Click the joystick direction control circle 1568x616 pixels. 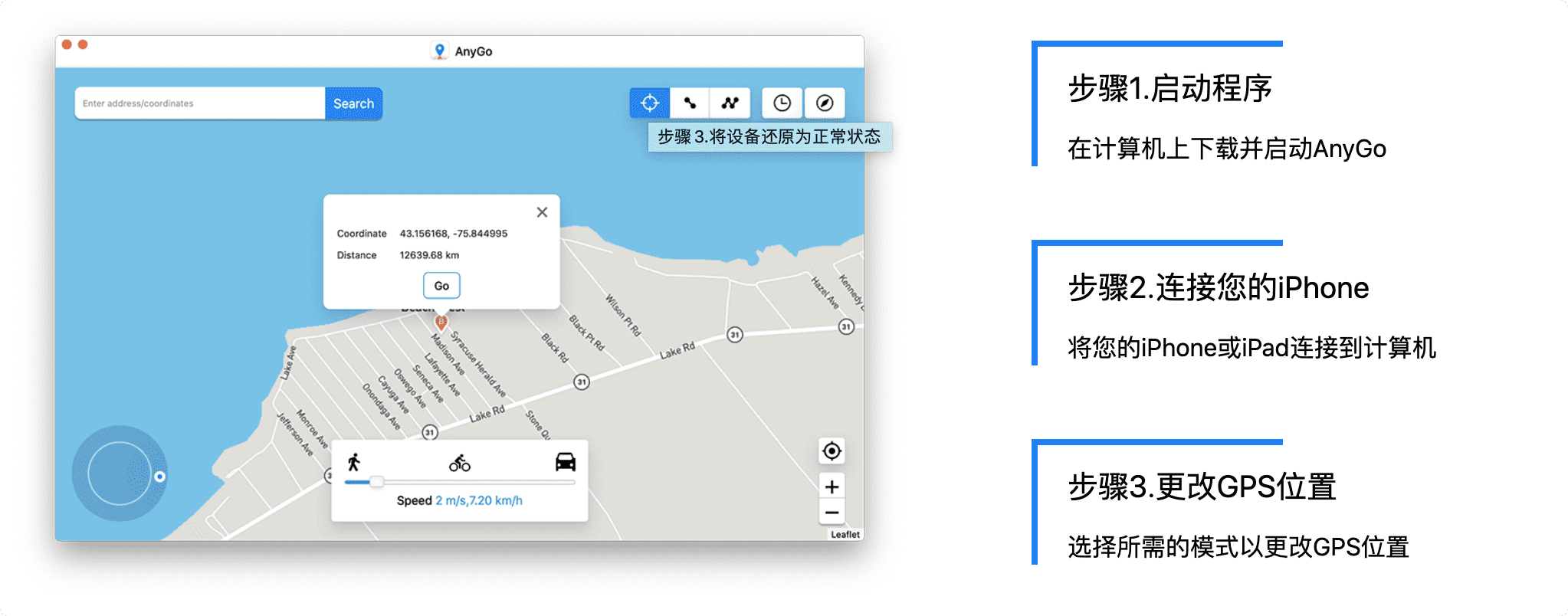tap(120, 473)
